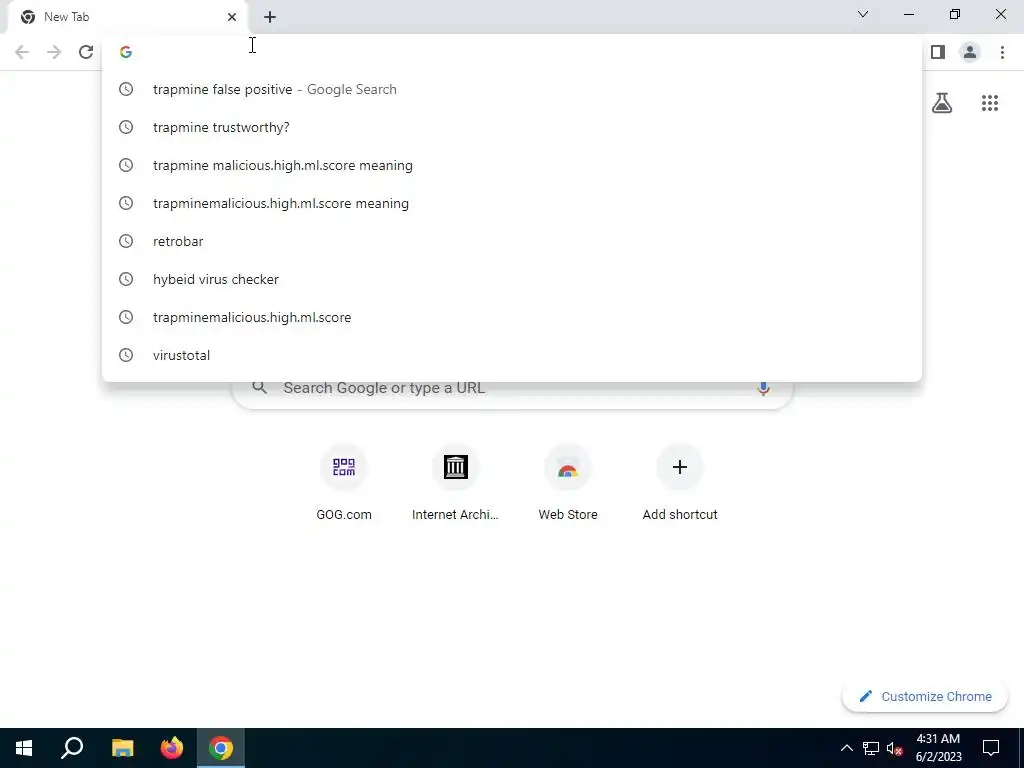Viewport: 1024px width, 768px height.
Task: Click the Customize Chrome button
Action: pyautogui.click(x=925, y=697)
